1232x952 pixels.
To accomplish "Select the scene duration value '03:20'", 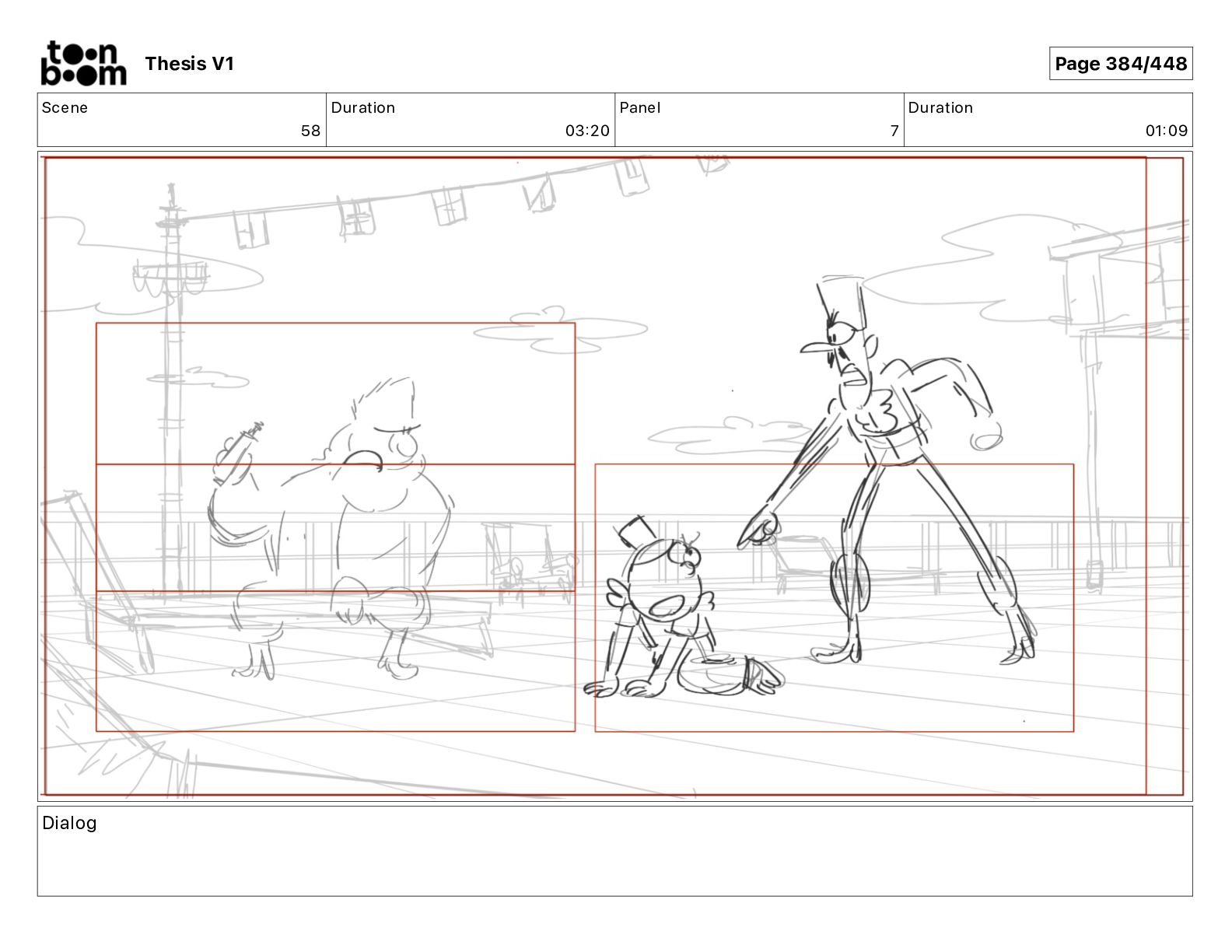I will tap(587, 131).
